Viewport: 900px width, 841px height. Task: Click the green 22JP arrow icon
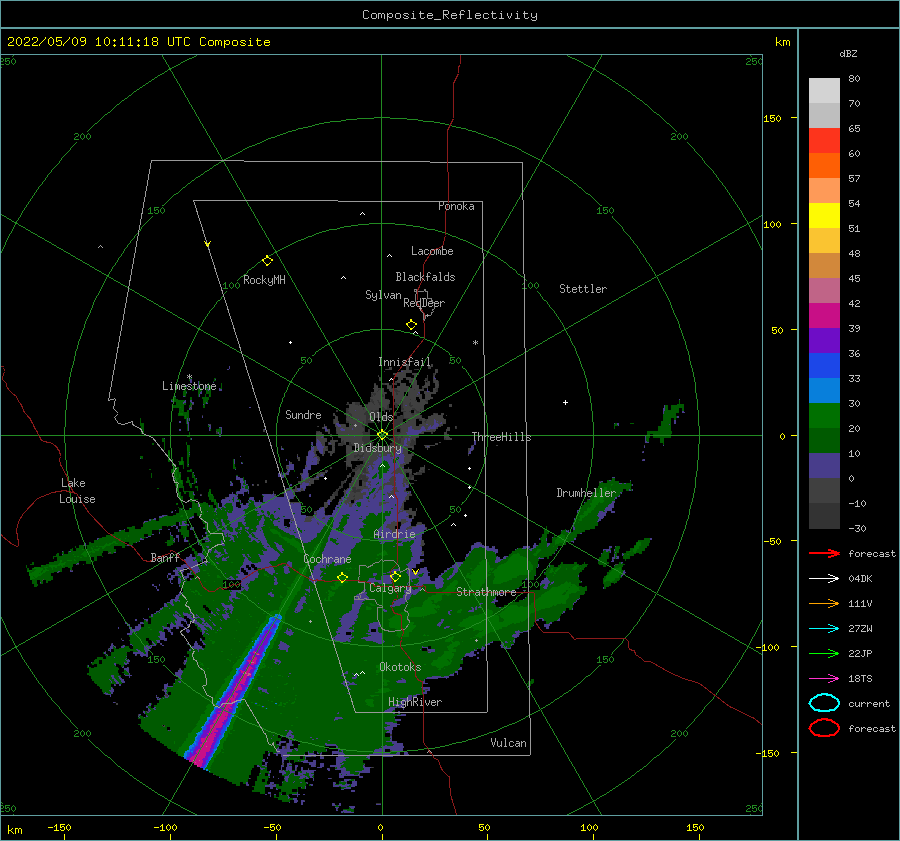(x=824, y=653)
